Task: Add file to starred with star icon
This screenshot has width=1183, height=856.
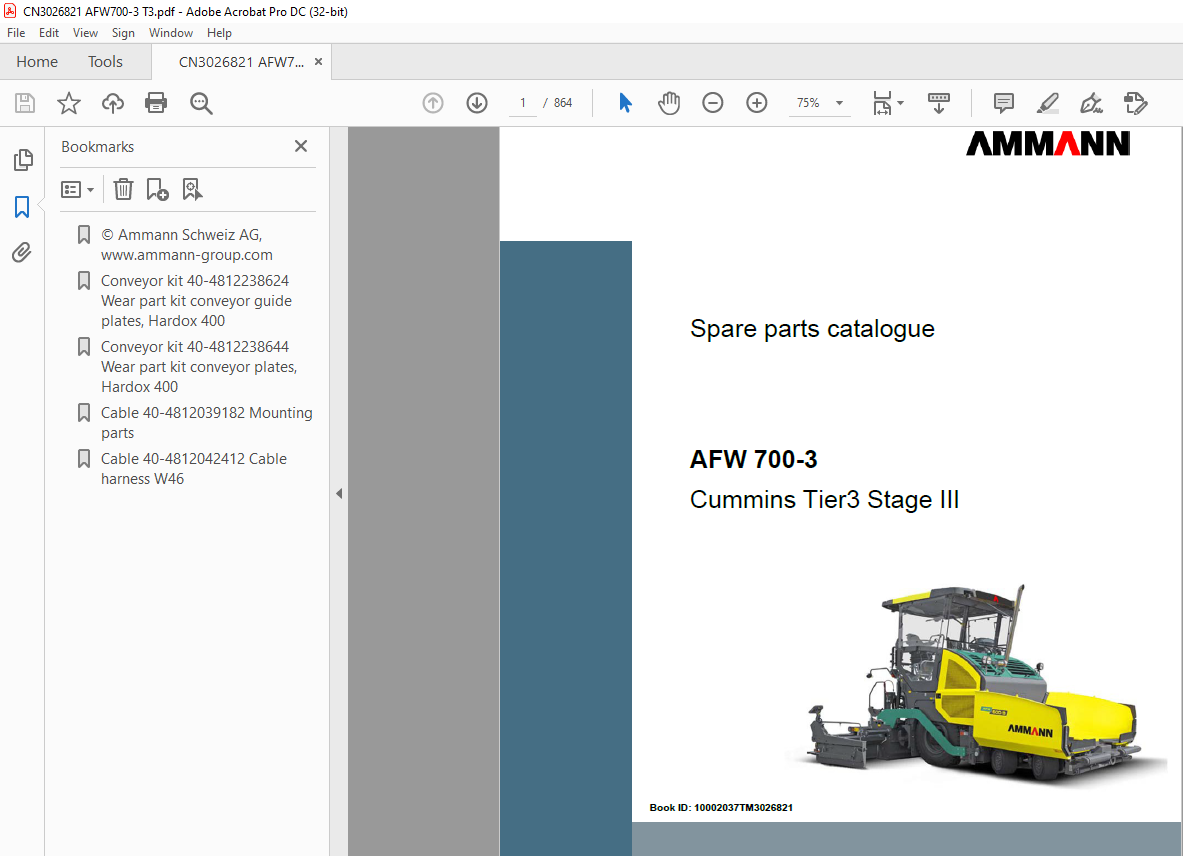Action: [69, 103]
